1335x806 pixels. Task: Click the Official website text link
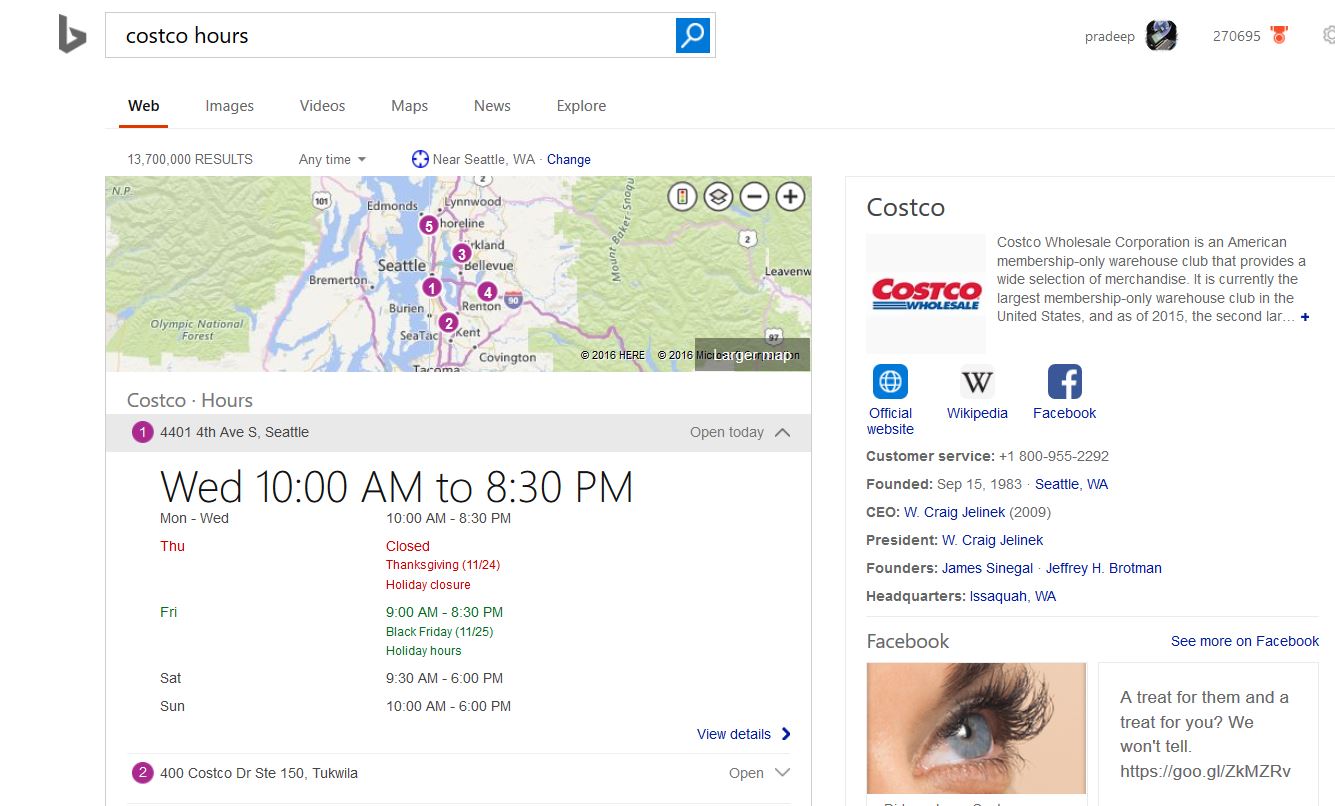(x=890, y=421)
